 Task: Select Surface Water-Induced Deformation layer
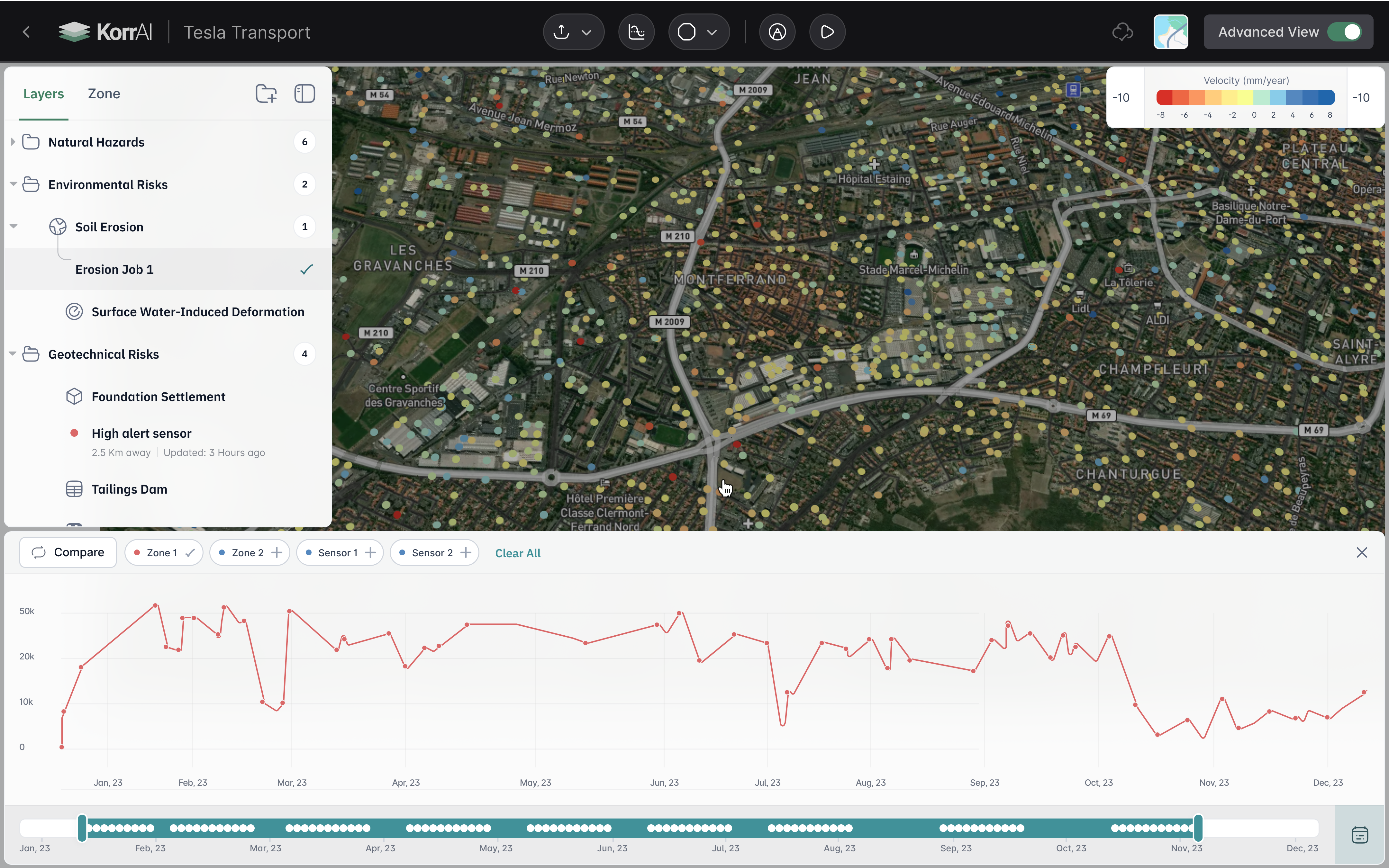point(197,312)
